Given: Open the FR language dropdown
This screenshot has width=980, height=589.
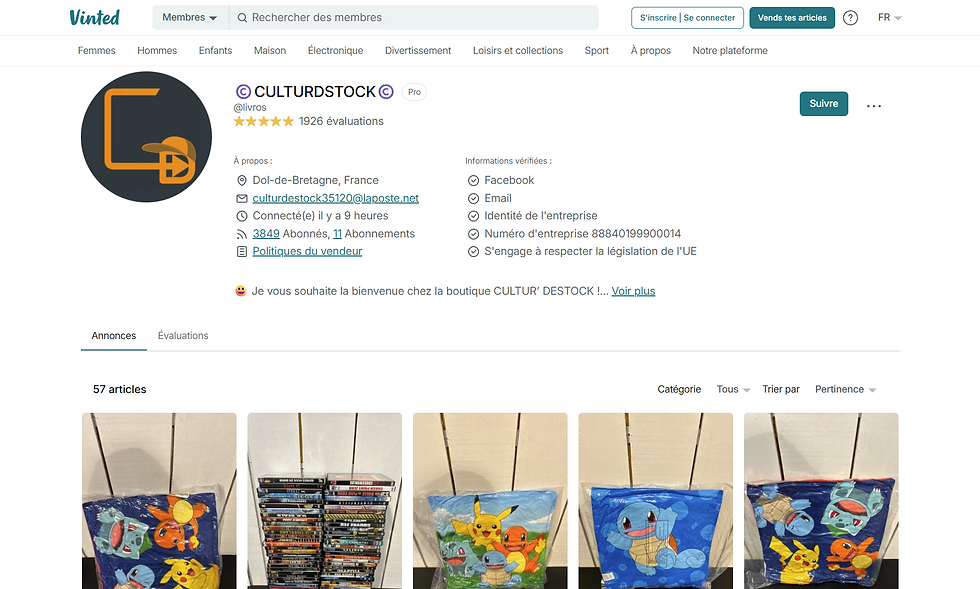Looking at the screenshot, I should pyautogui.click(x=889, y=18).
